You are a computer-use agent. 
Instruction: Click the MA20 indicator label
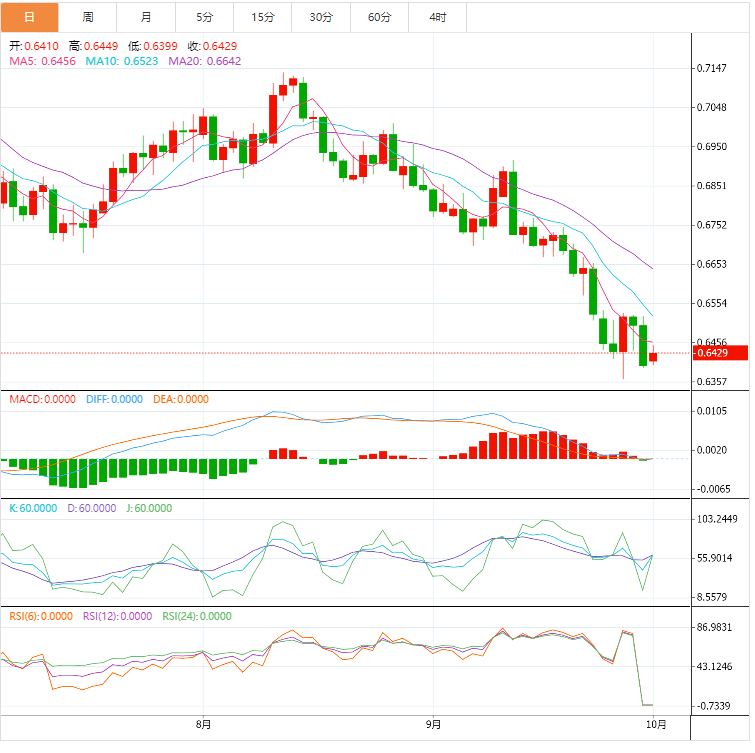(x=205, y=61)
